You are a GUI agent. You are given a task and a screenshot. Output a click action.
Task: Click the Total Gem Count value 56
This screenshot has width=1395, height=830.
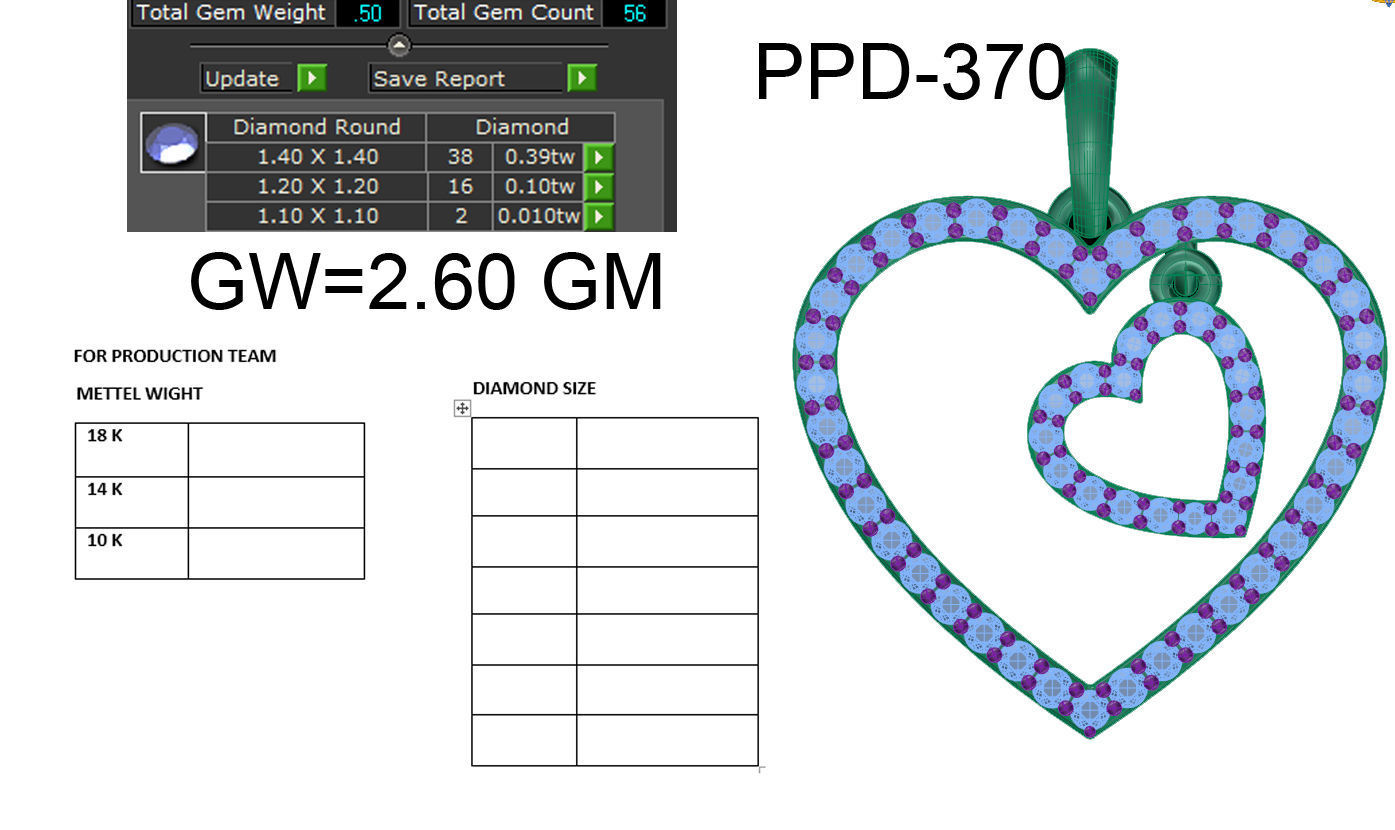[634, 13]
